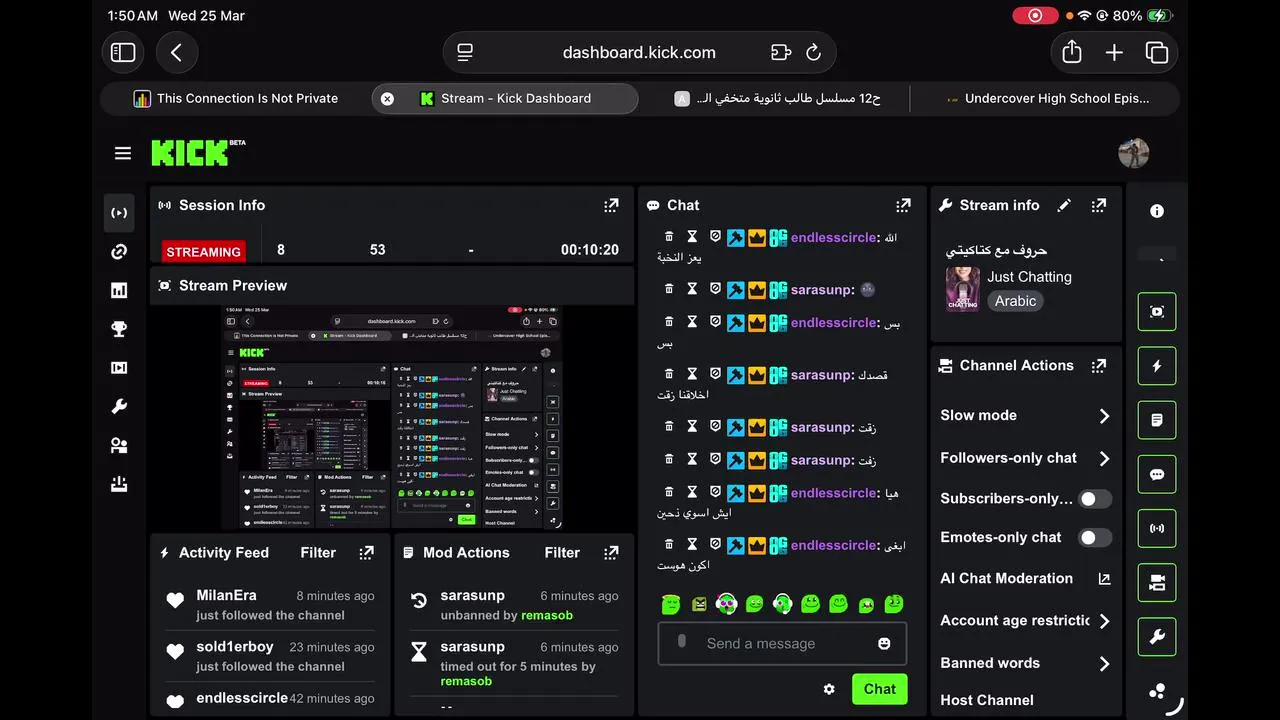Delete endlesscircle's الله message with trash icon
The width and height of the screenshot is (1280, 720).
669,237
